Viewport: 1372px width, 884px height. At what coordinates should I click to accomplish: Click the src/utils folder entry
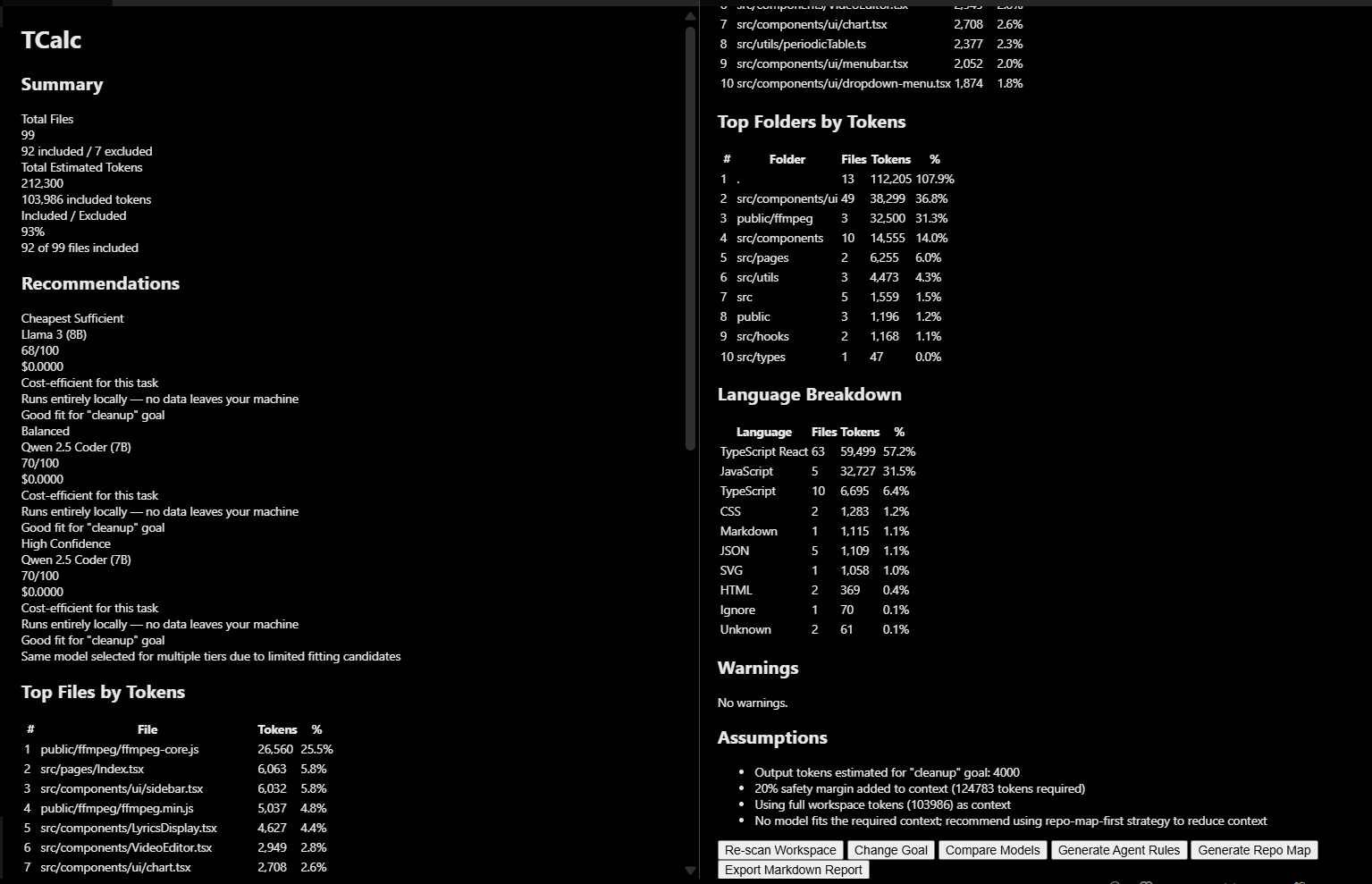click(x=838, y=277)
